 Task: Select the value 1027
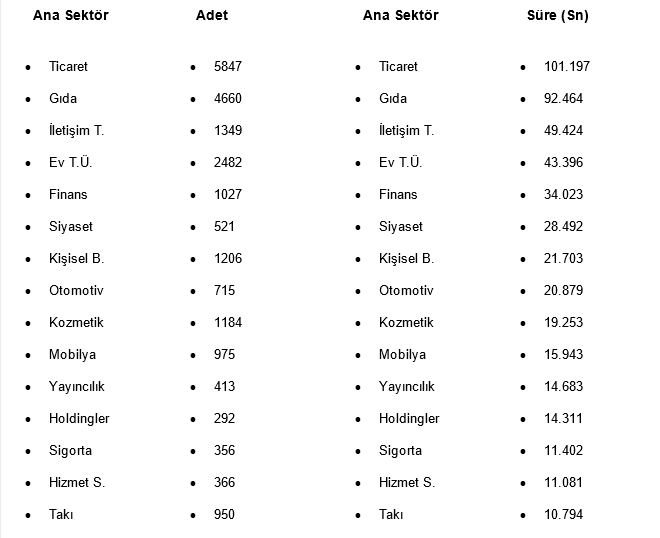228,194
